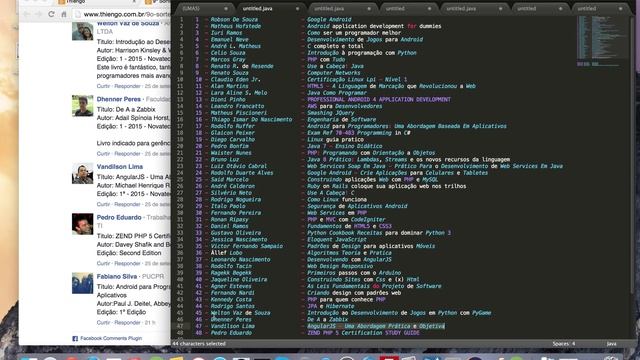640x360 pixels.
Task: Open Fabiano Silva's avatar picture
Action: pos(82,283)
